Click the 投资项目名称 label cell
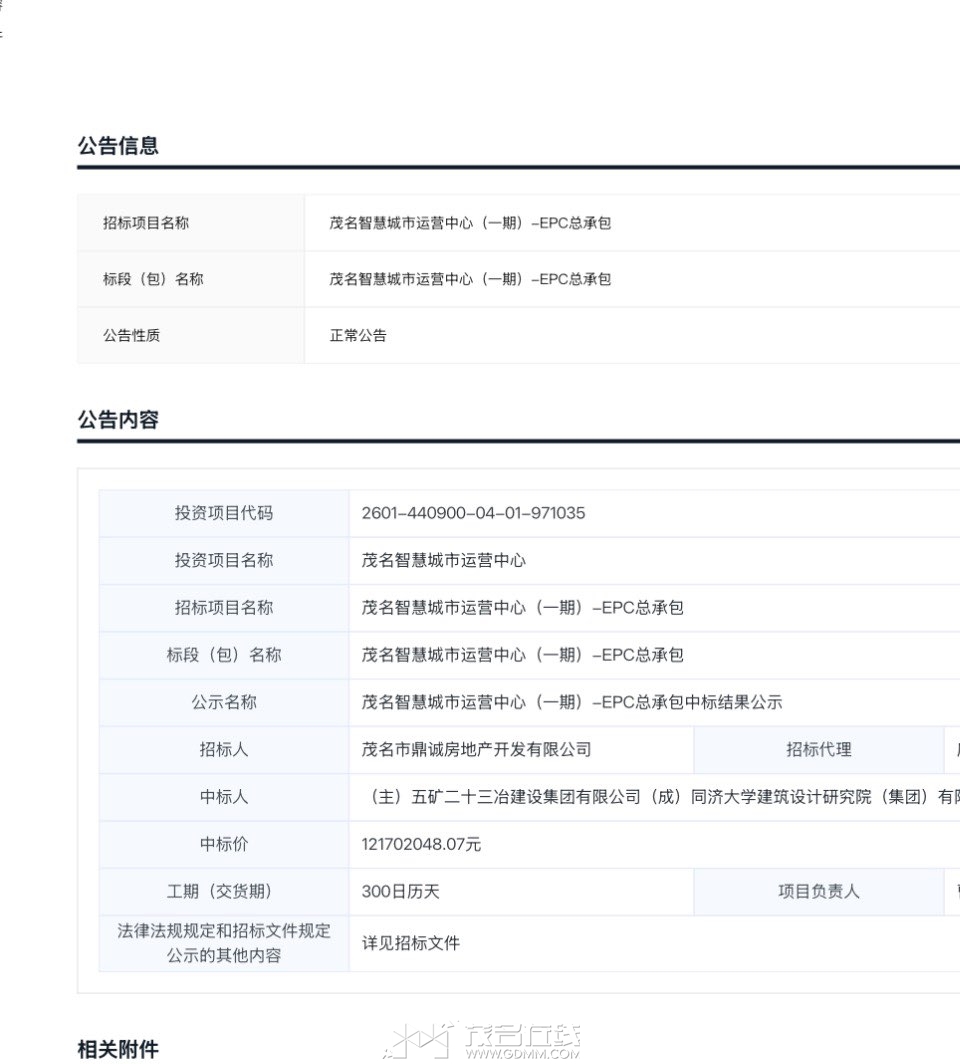This screenshot has width=960, height=1064. (223, 561)
